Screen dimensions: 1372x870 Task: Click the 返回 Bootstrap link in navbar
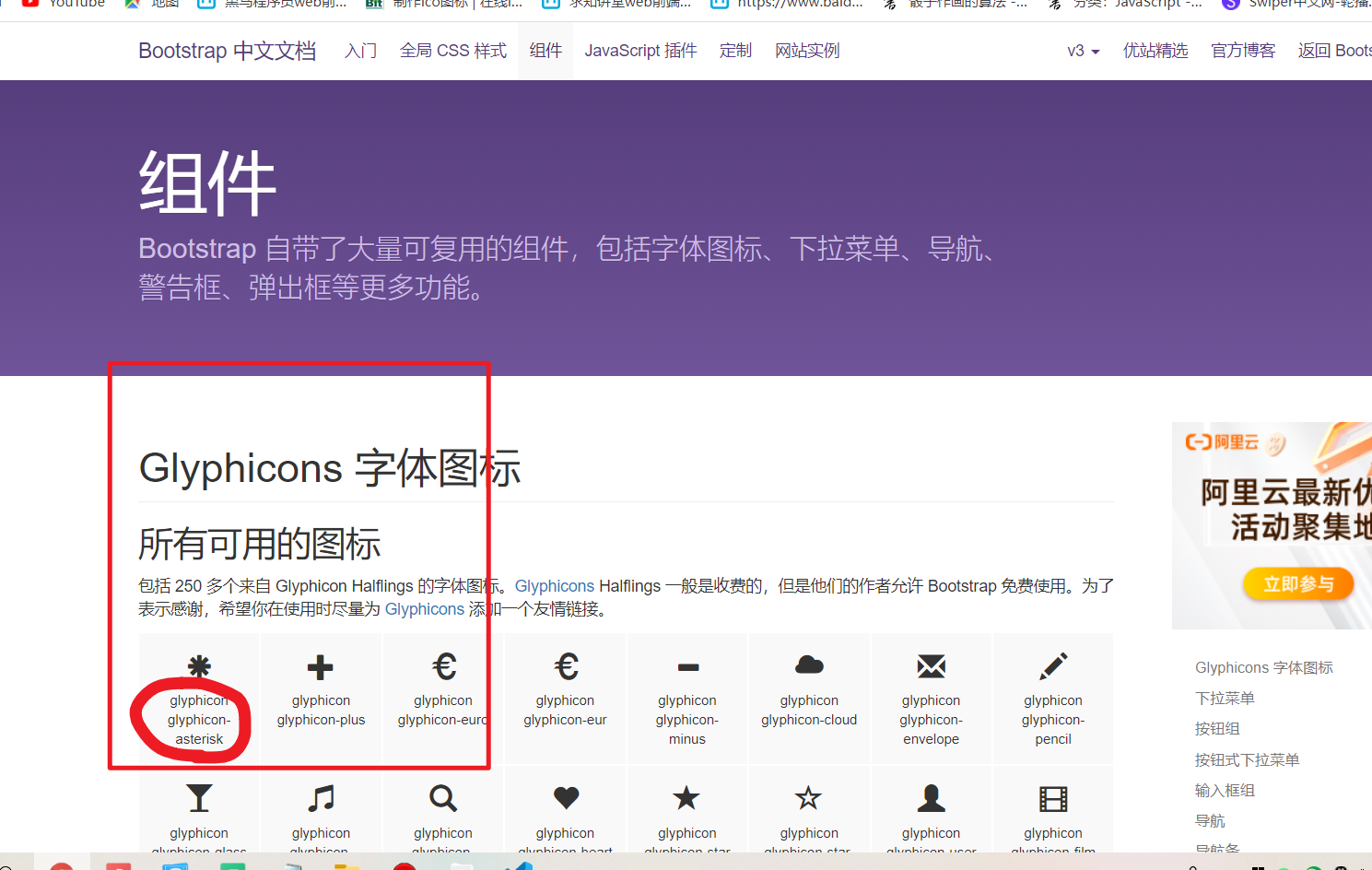tap(1335, 51)
